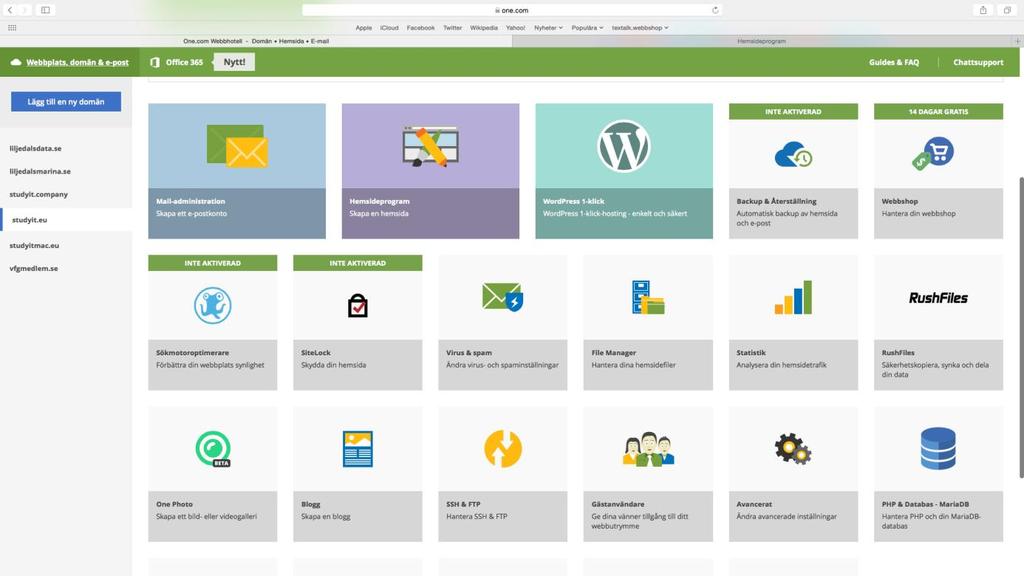Open the Blogg newspaper icon
This screenshot has width=1024, height=576.
click(x=357, y=449)
